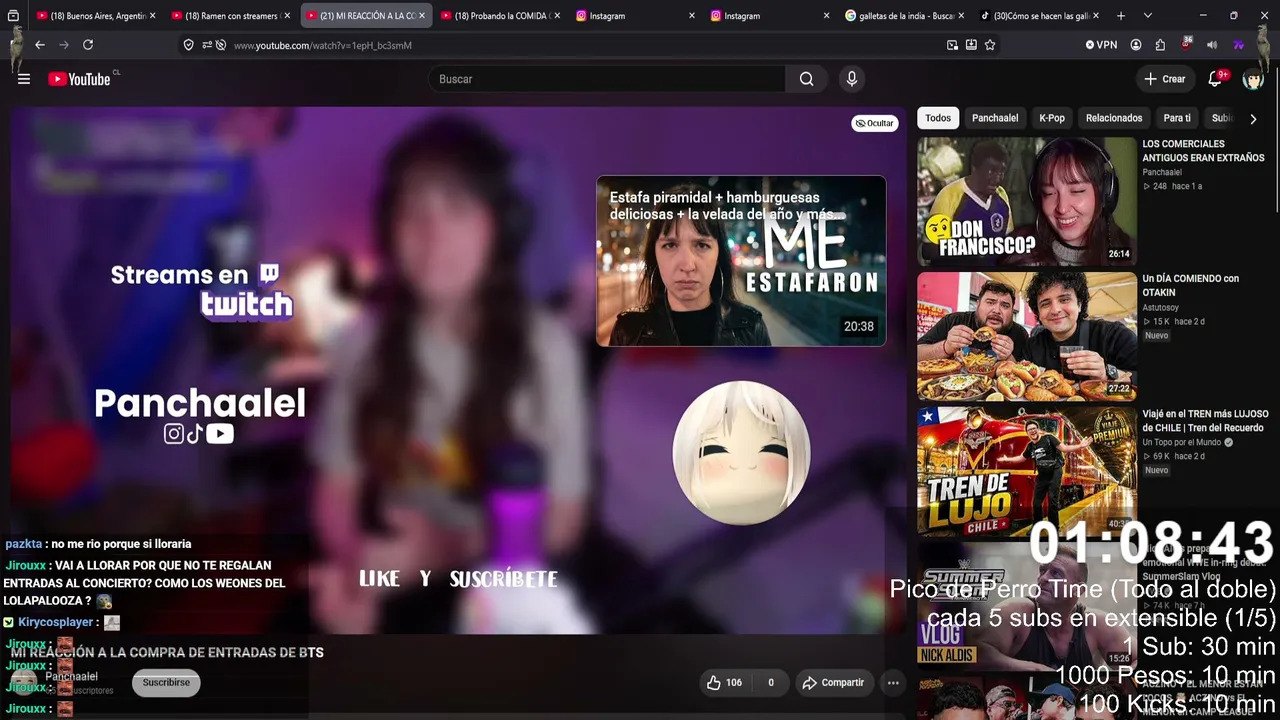Select the 'Para ti' filter chip
This screenshot has height=720, width=1280.
click(x=1177, y=118)
